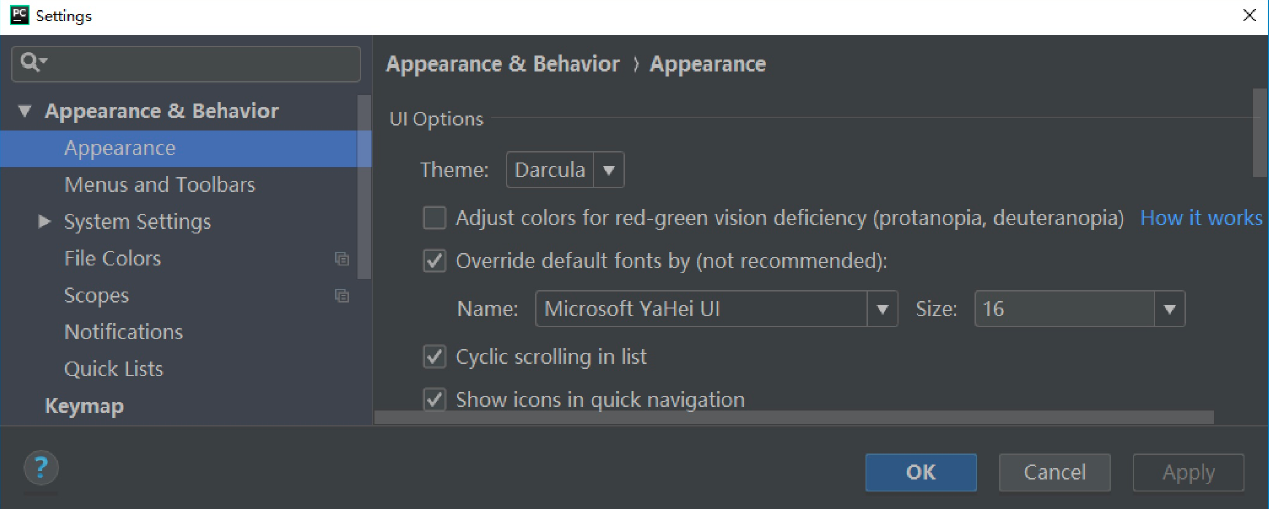Enable red-green vision deficiency color adjustment
The image size is (1269, 509).
click(435, 218)
